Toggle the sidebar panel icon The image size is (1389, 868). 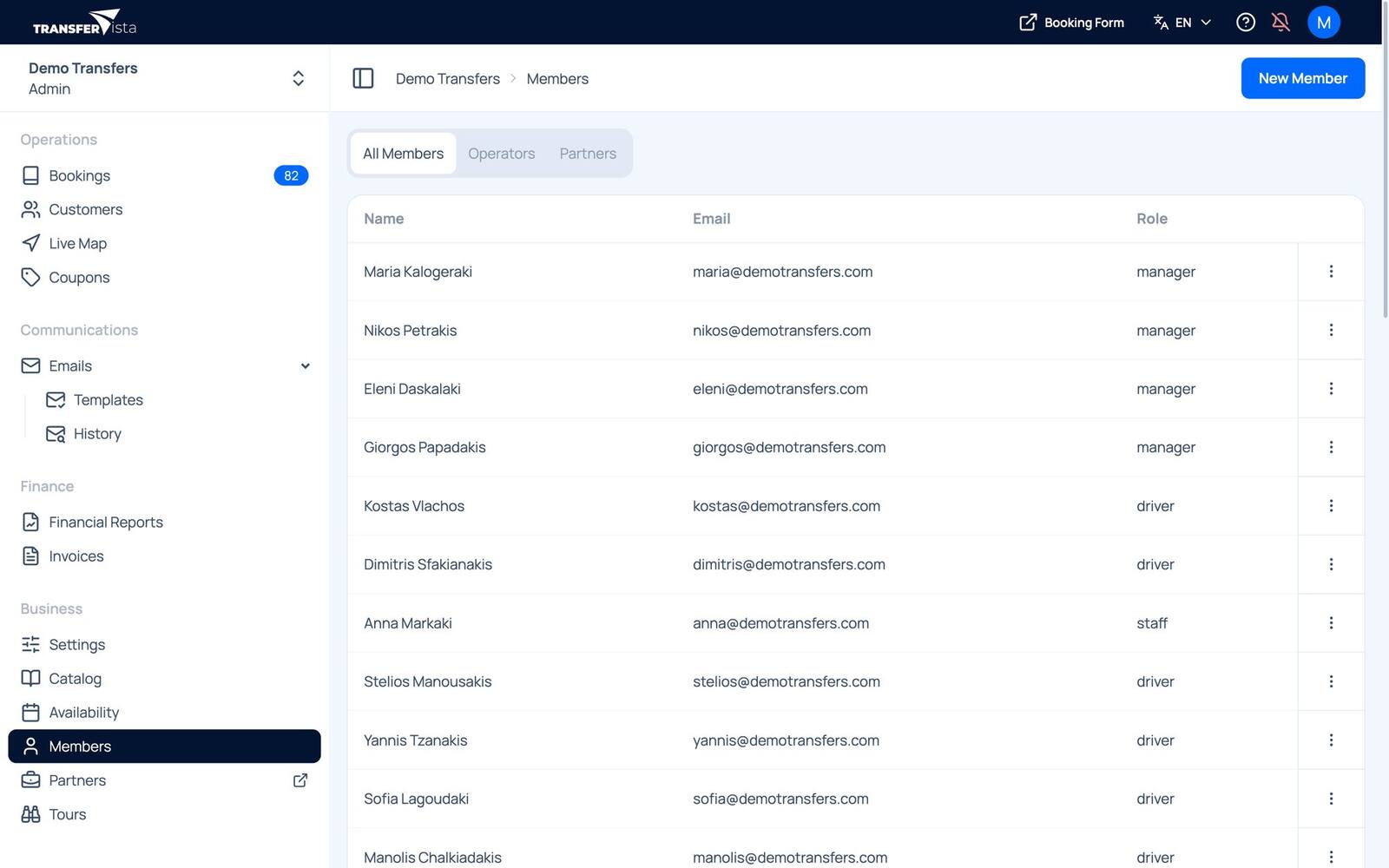(x=363, y=78)
